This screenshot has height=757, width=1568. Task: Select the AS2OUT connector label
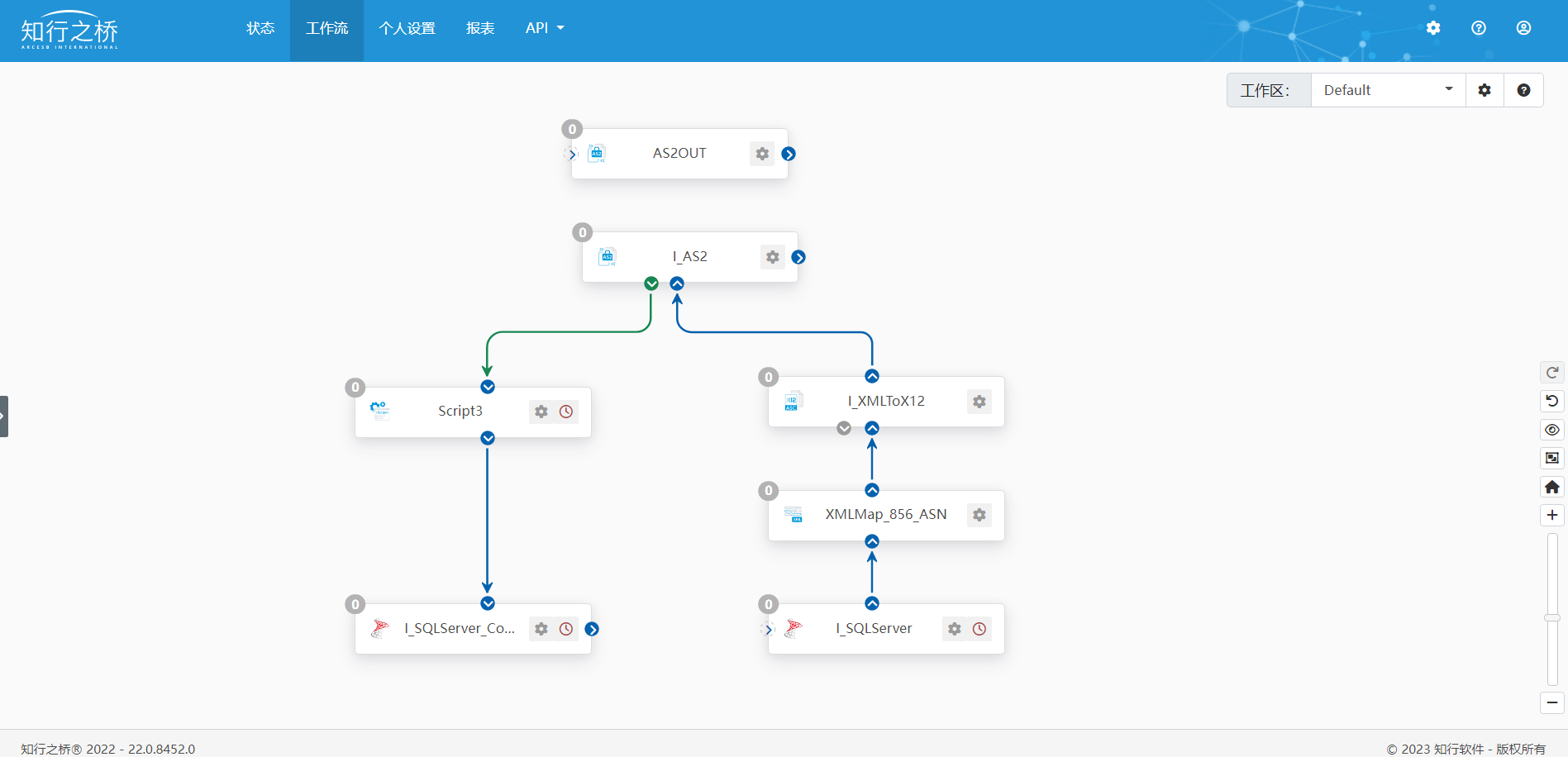click(x=679, y=153)
